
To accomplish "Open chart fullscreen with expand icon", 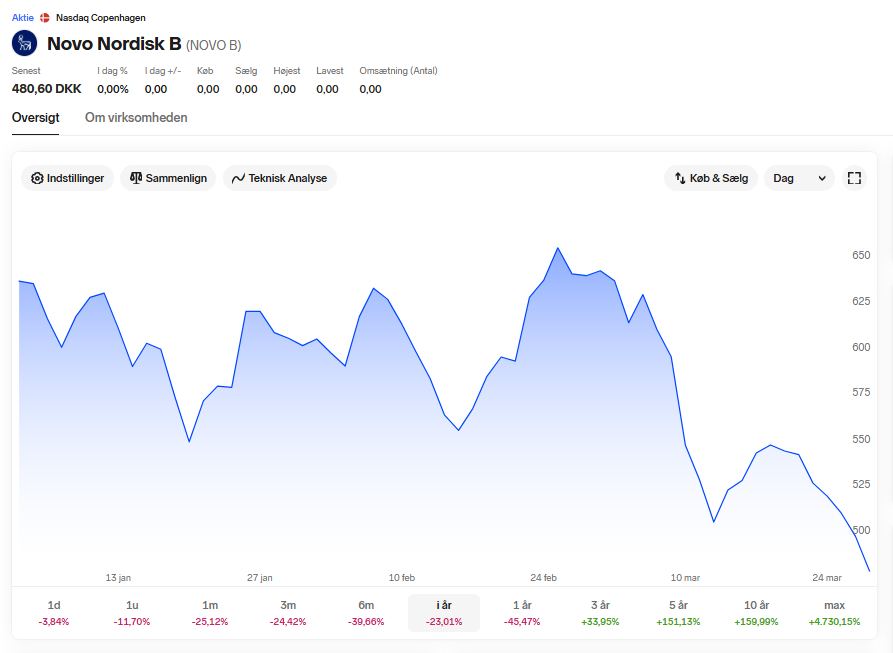I will (854, 178).
